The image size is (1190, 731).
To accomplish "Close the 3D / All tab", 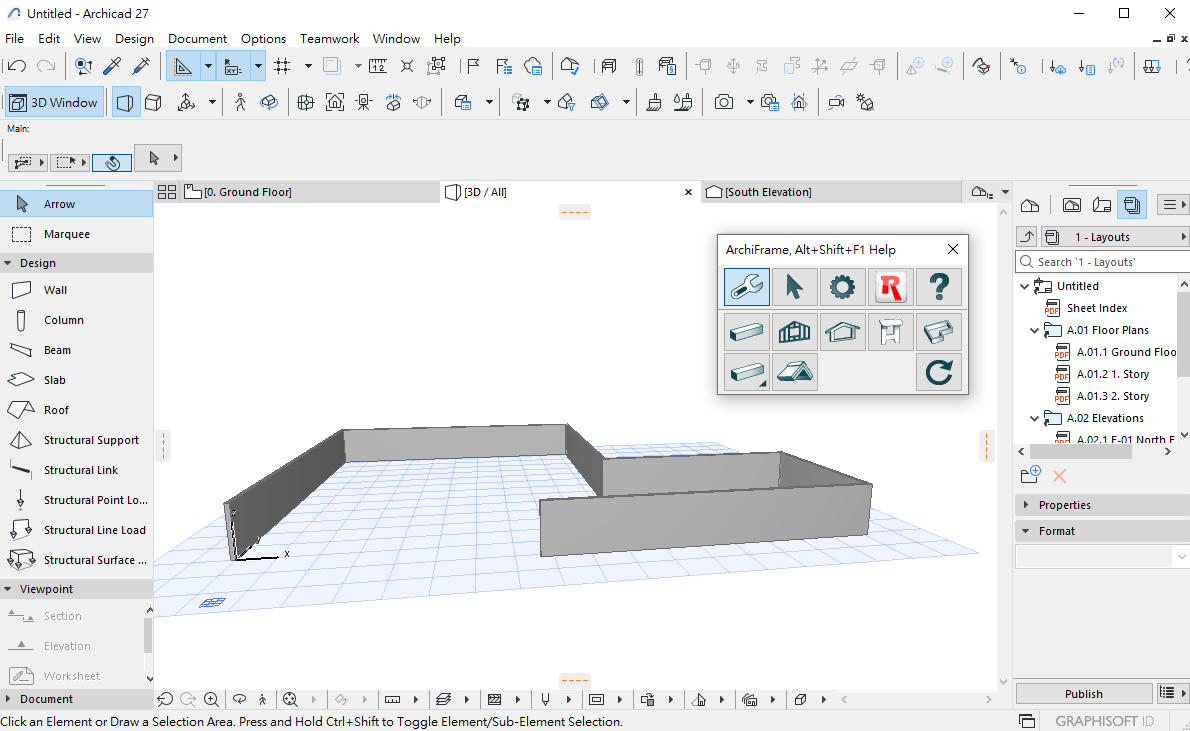I will click(x=688, y=192).
